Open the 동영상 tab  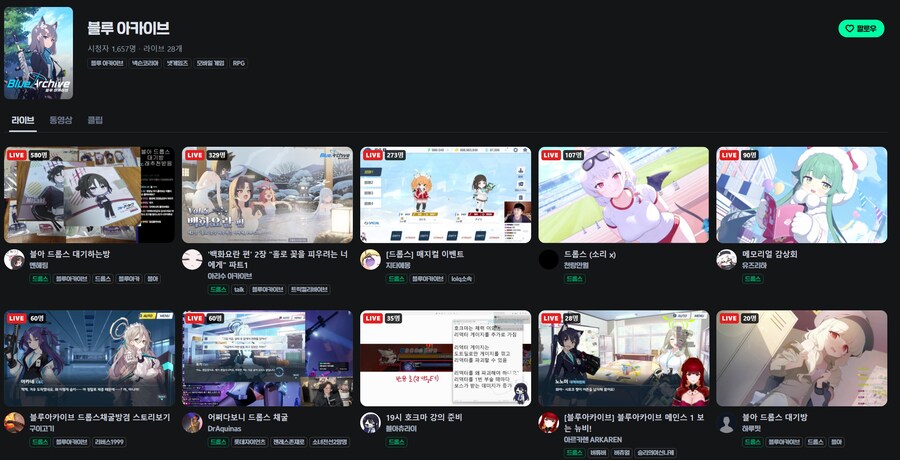pyautogui.click(x=61, y=120)
